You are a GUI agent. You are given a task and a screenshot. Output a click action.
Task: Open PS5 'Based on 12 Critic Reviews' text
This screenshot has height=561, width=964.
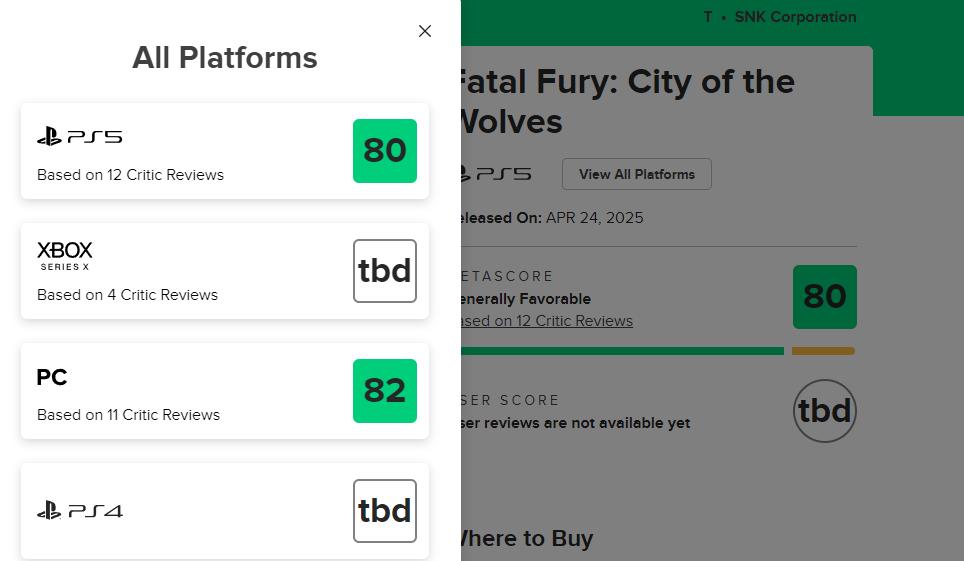[130, 175]
